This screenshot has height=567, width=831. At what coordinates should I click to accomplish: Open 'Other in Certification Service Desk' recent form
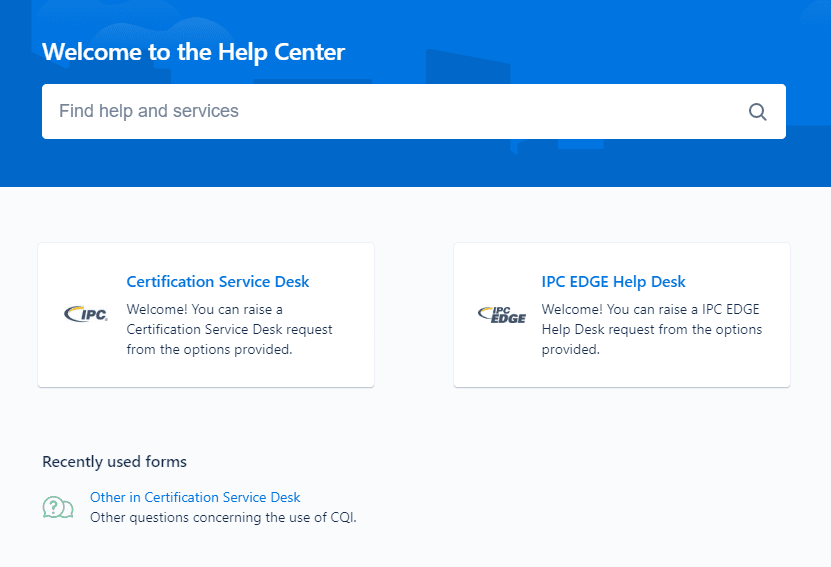click(x=195, y=497)
